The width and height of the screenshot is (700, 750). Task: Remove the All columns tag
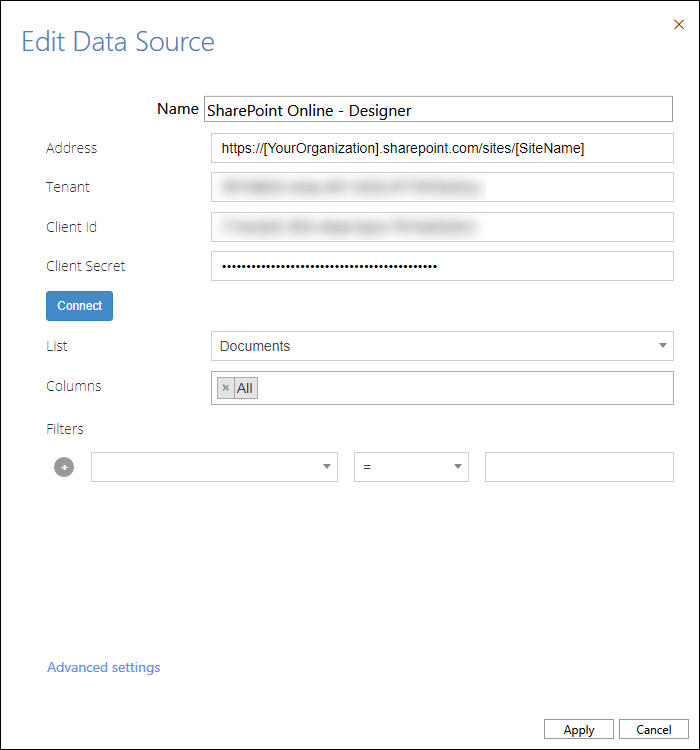click(x=226, y=388)
